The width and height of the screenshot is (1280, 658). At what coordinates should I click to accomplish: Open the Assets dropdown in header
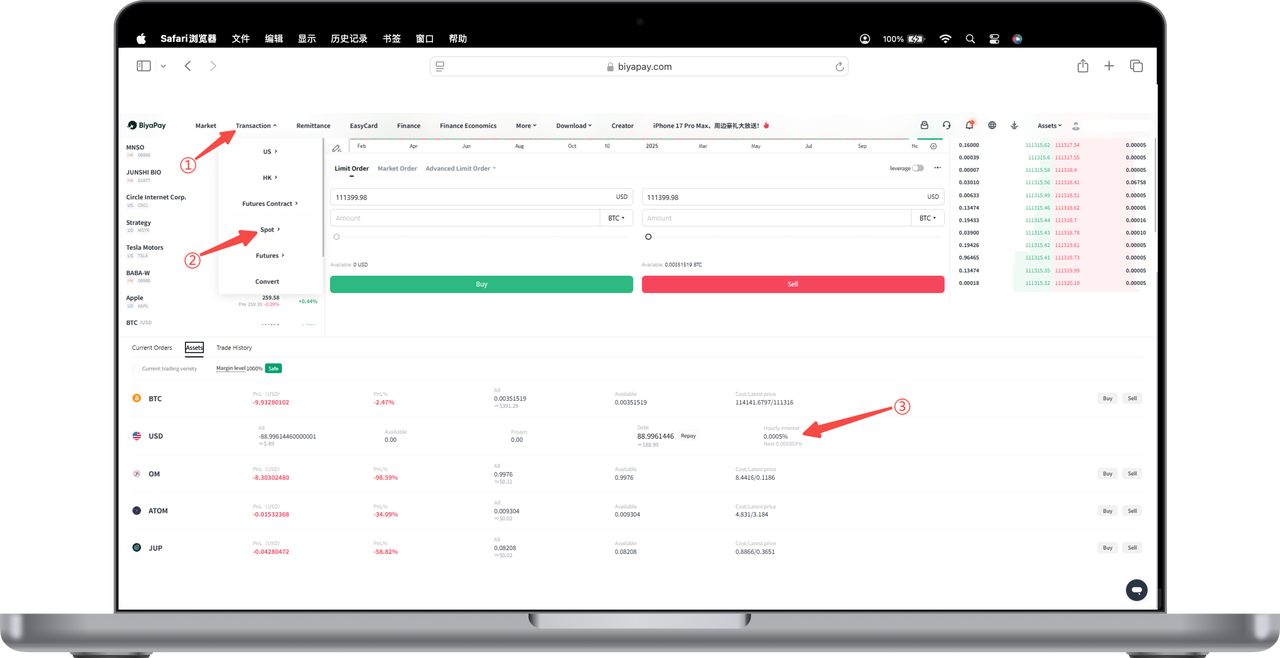1049,126
